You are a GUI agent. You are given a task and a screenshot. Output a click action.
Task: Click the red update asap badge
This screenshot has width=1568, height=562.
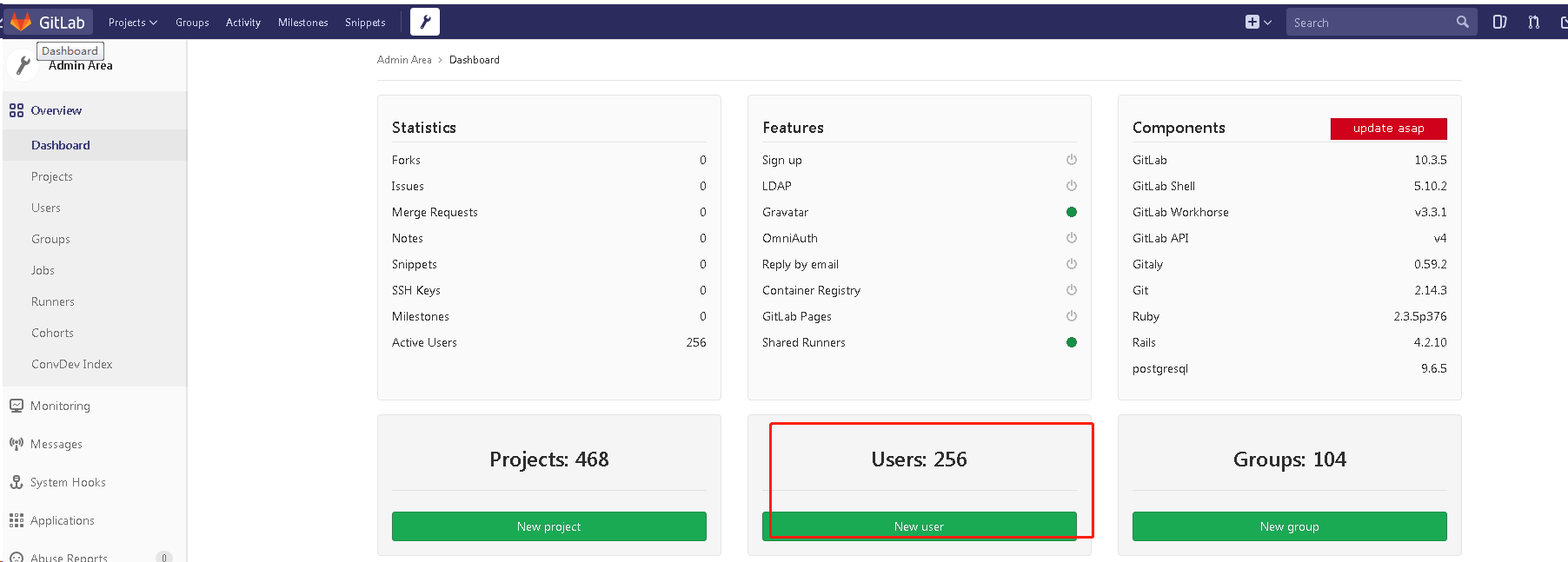coord(1388,129)
